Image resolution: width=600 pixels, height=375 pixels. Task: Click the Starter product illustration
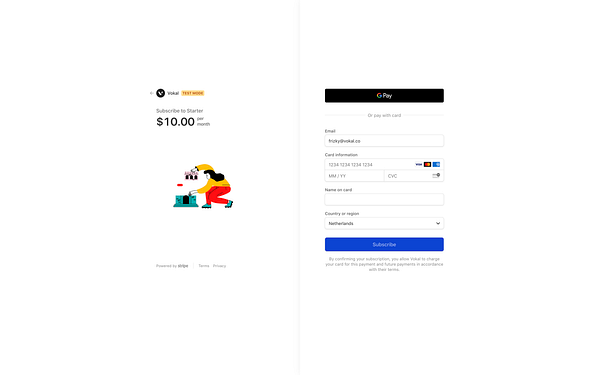coord(203,186)
